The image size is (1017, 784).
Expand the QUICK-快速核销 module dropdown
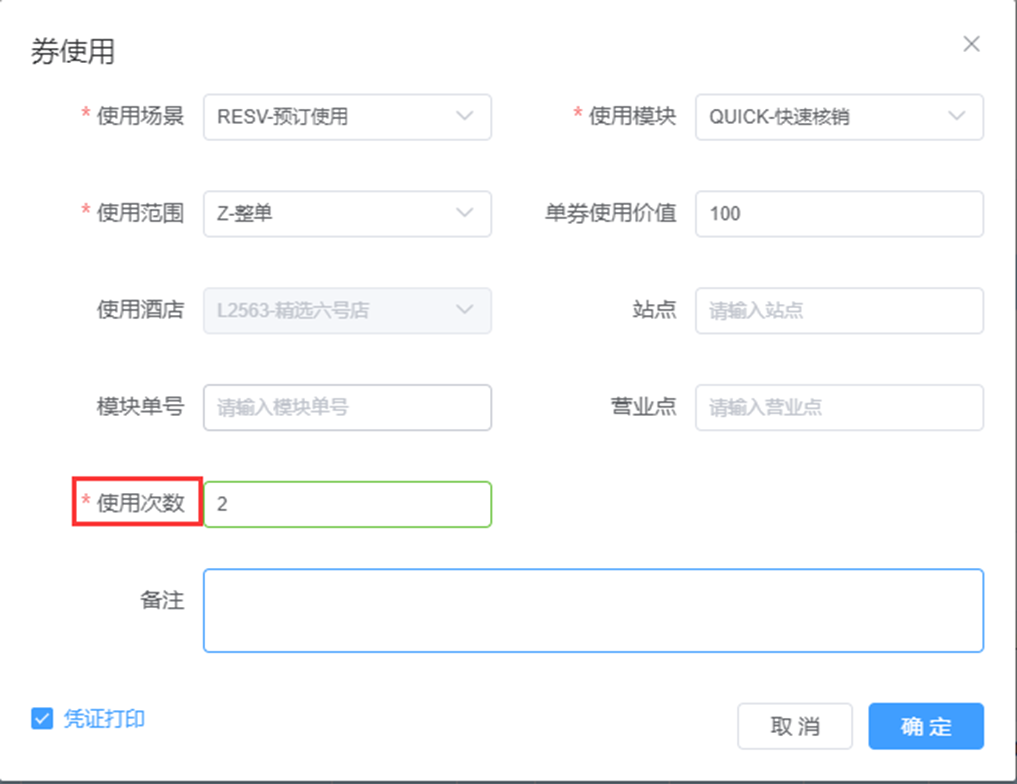pos(822,117)
